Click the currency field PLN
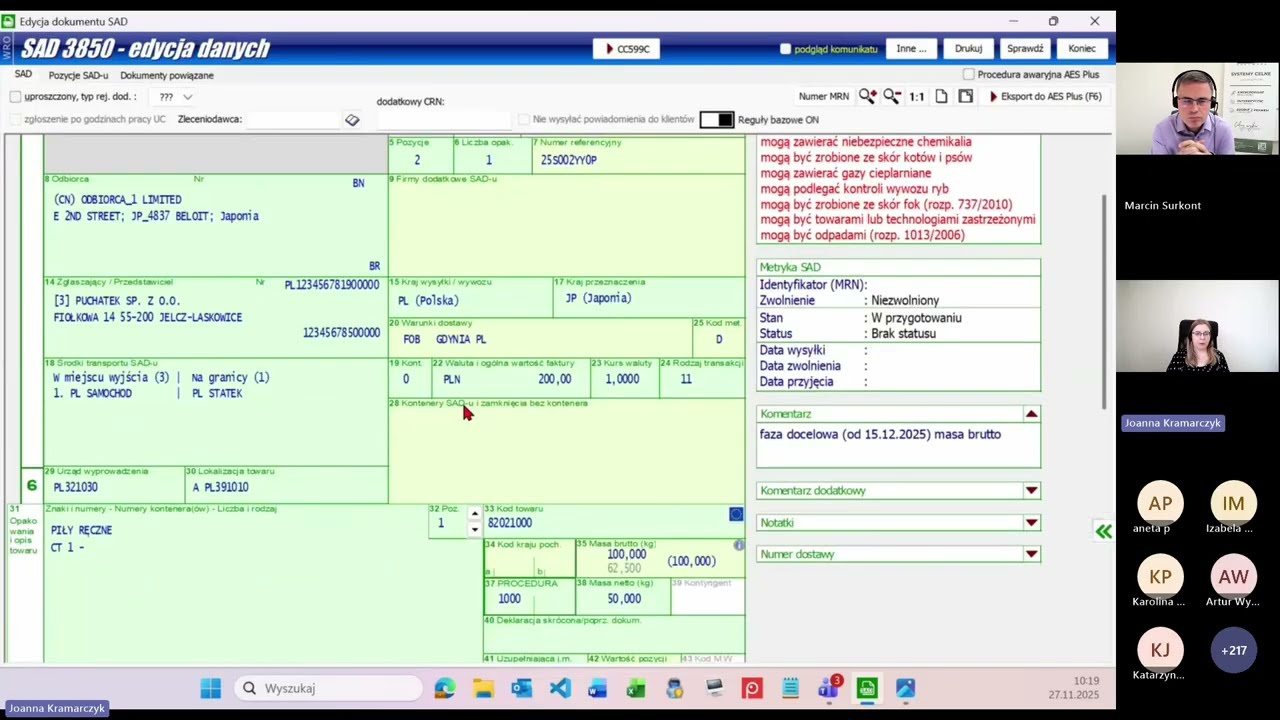 [451, 379]
